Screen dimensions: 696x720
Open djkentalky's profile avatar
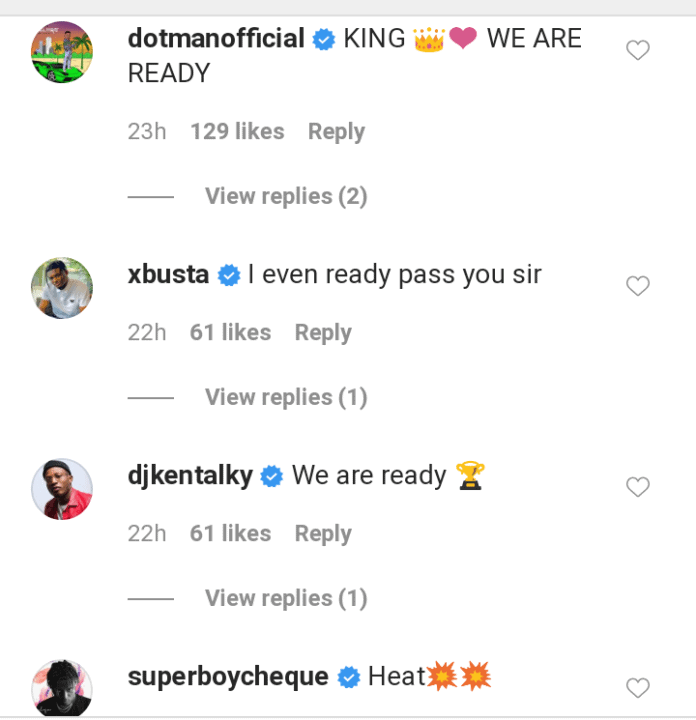pos(62,489)
